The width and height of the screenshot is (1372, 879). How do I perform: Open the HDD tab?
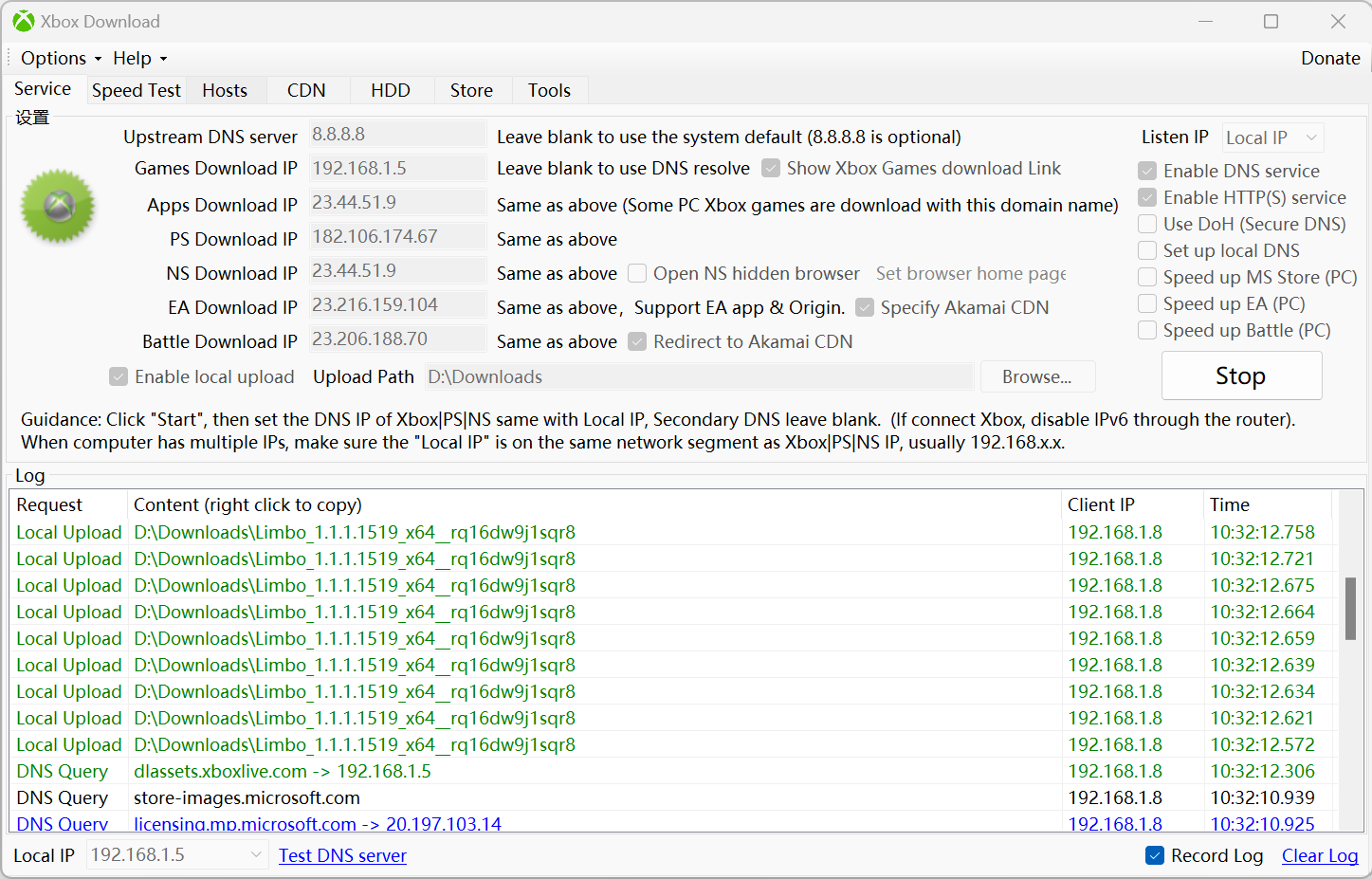(x=391, y=90)
